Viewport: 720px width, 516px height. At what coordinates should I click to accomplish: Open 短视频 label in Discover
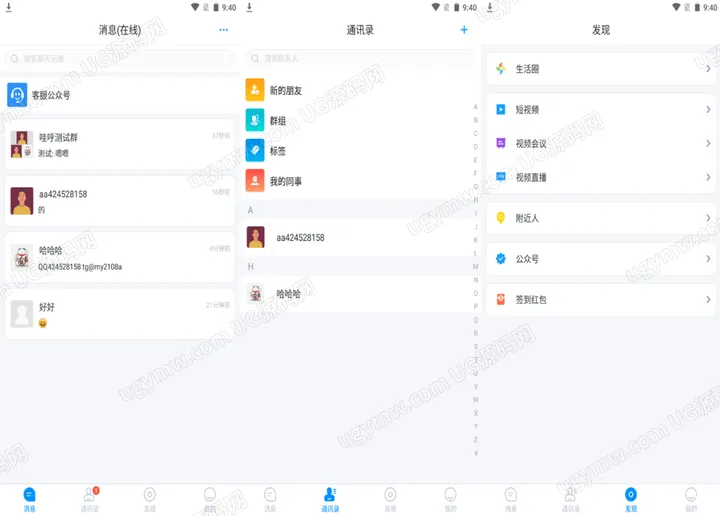click(x=527, y=109)
